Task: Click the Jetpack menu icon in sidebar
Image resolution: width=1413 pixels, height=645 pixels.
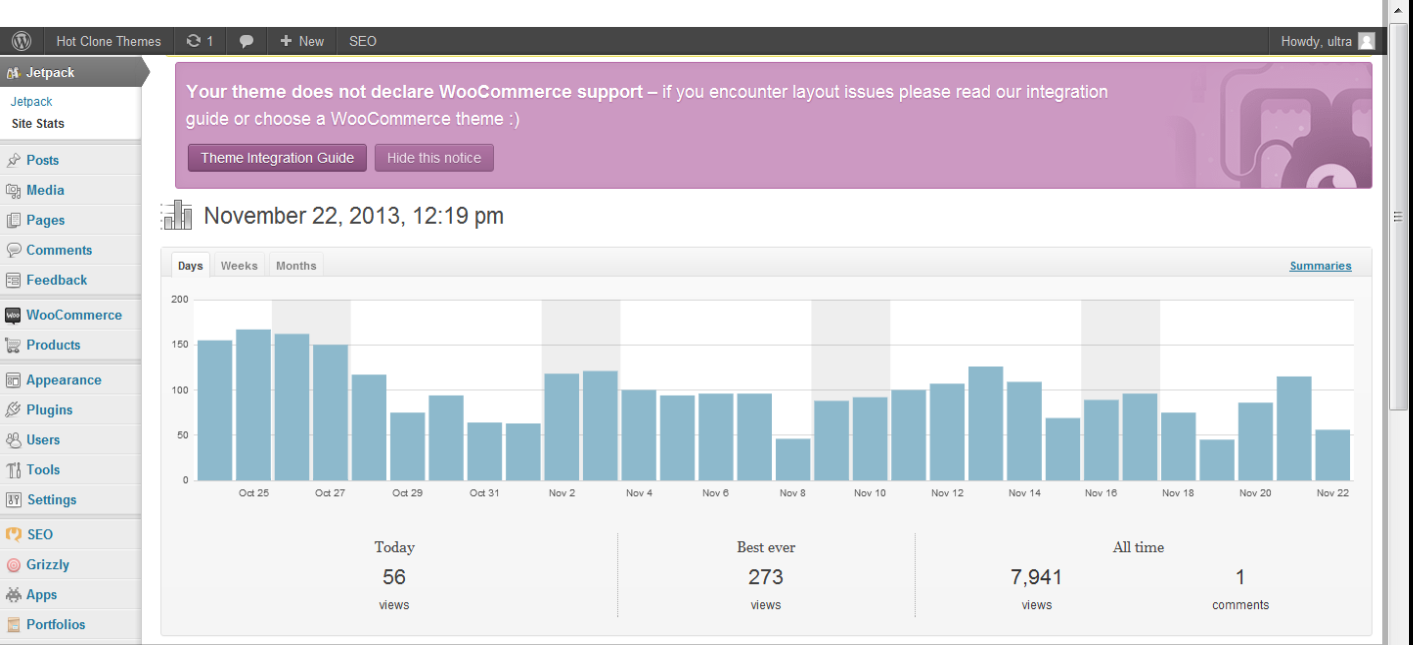Action: tap(13, 73)
